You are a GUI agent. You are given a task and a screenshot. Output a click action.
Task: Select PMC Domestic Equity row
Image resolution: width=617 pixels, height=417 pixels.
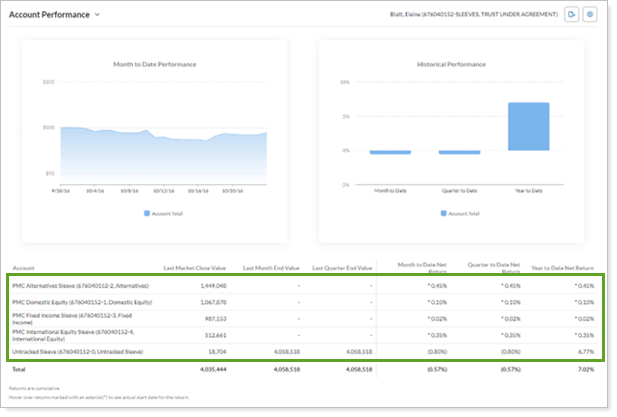click(x=82, y=301)
